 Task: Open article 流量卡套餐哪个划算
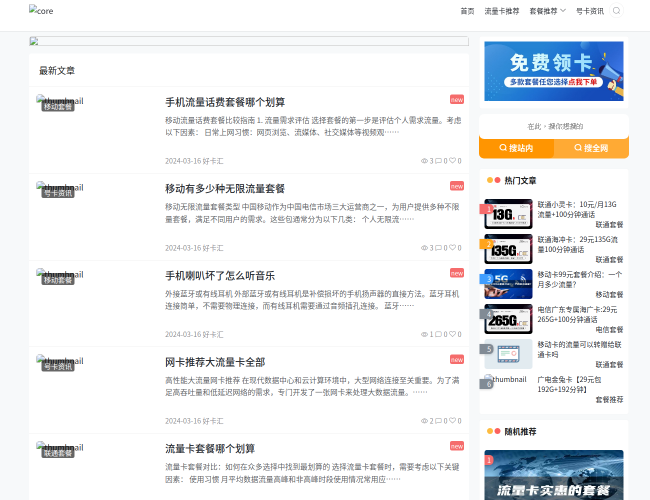pyautogui.click(x=210, y=449)
